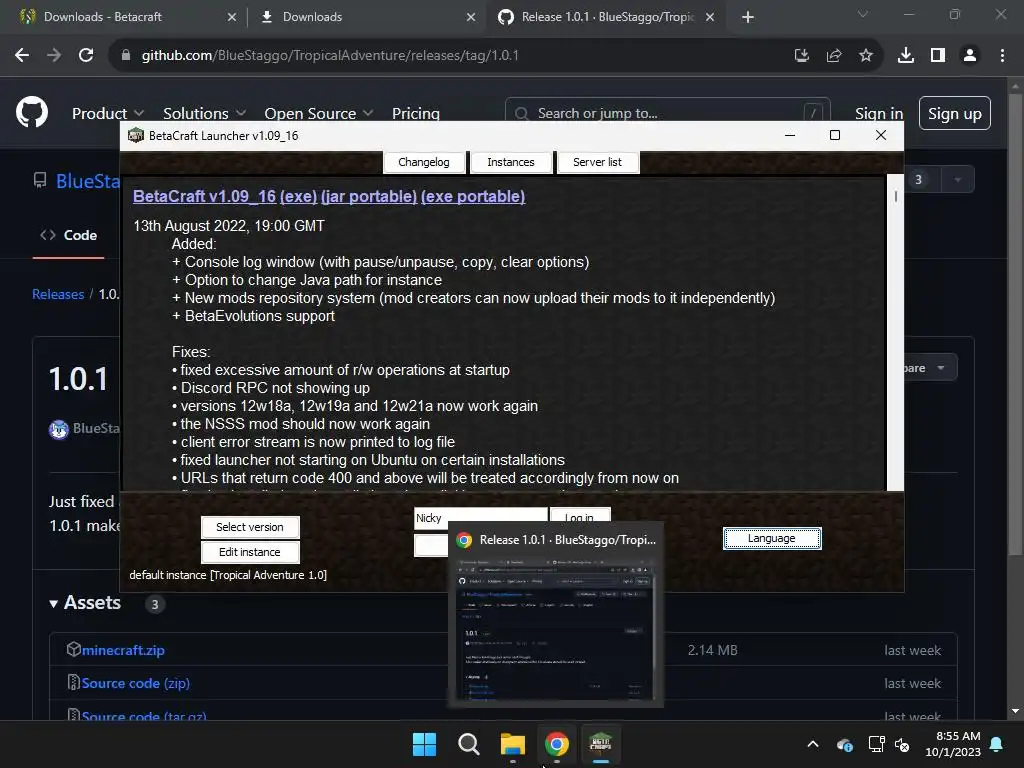Click the network display tray icon
This screenshot has width=1024, height=768.
(876, 744)
